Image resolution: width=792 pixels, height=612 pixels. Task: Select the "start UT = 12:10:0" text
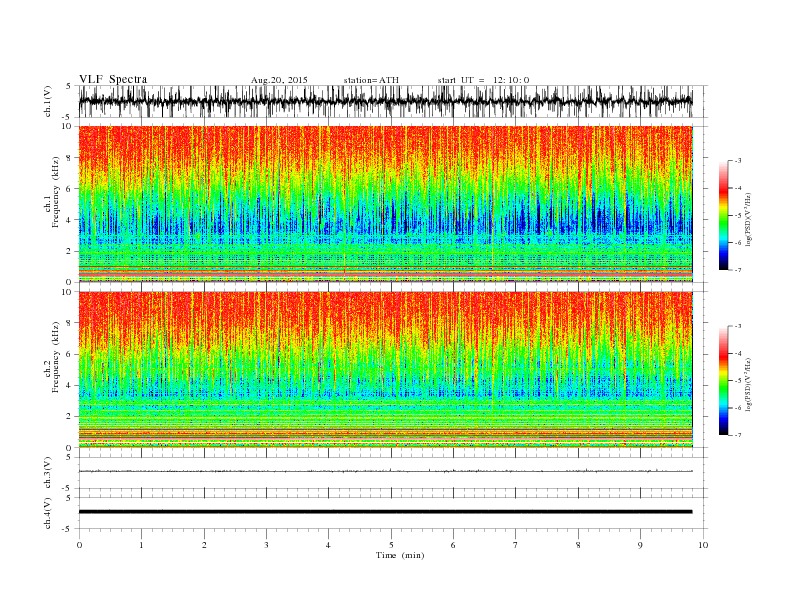(483, 80)
